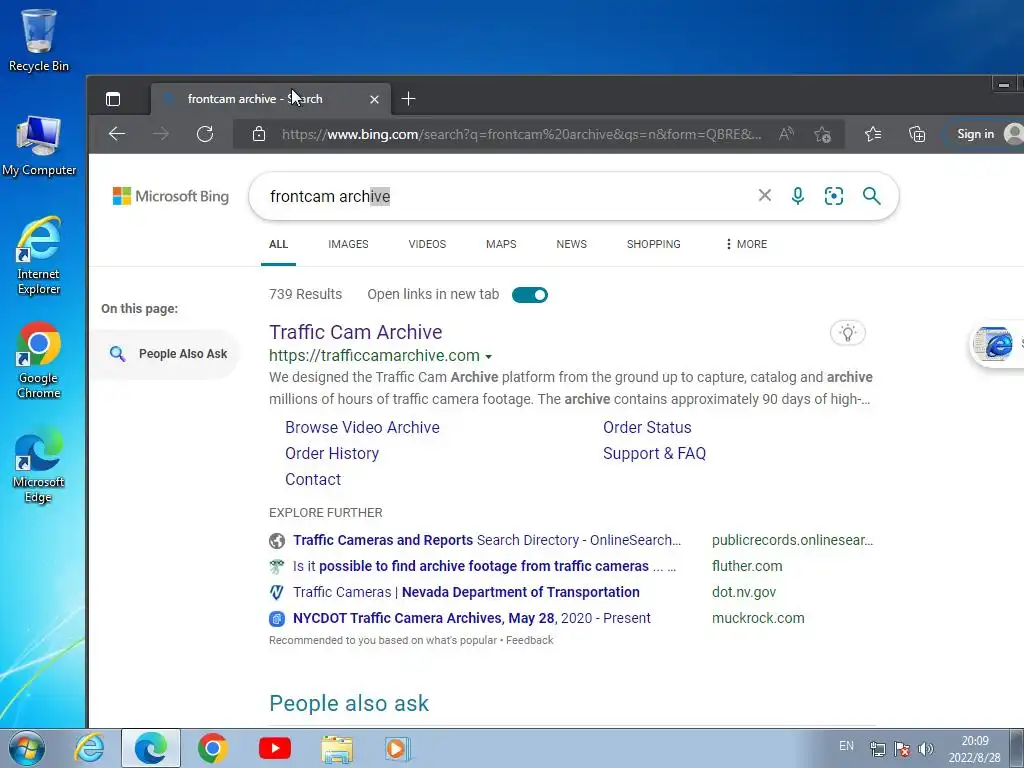The width and height of the screenshot is (1024, 768).
Task: Open a new browser tab
Action: click(408, 99)
